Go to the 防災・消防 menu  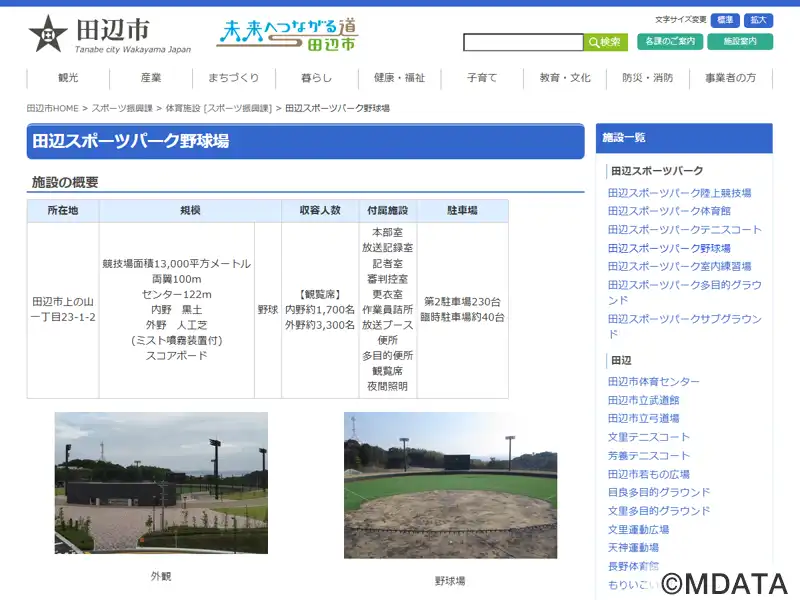tap(647, 78)
